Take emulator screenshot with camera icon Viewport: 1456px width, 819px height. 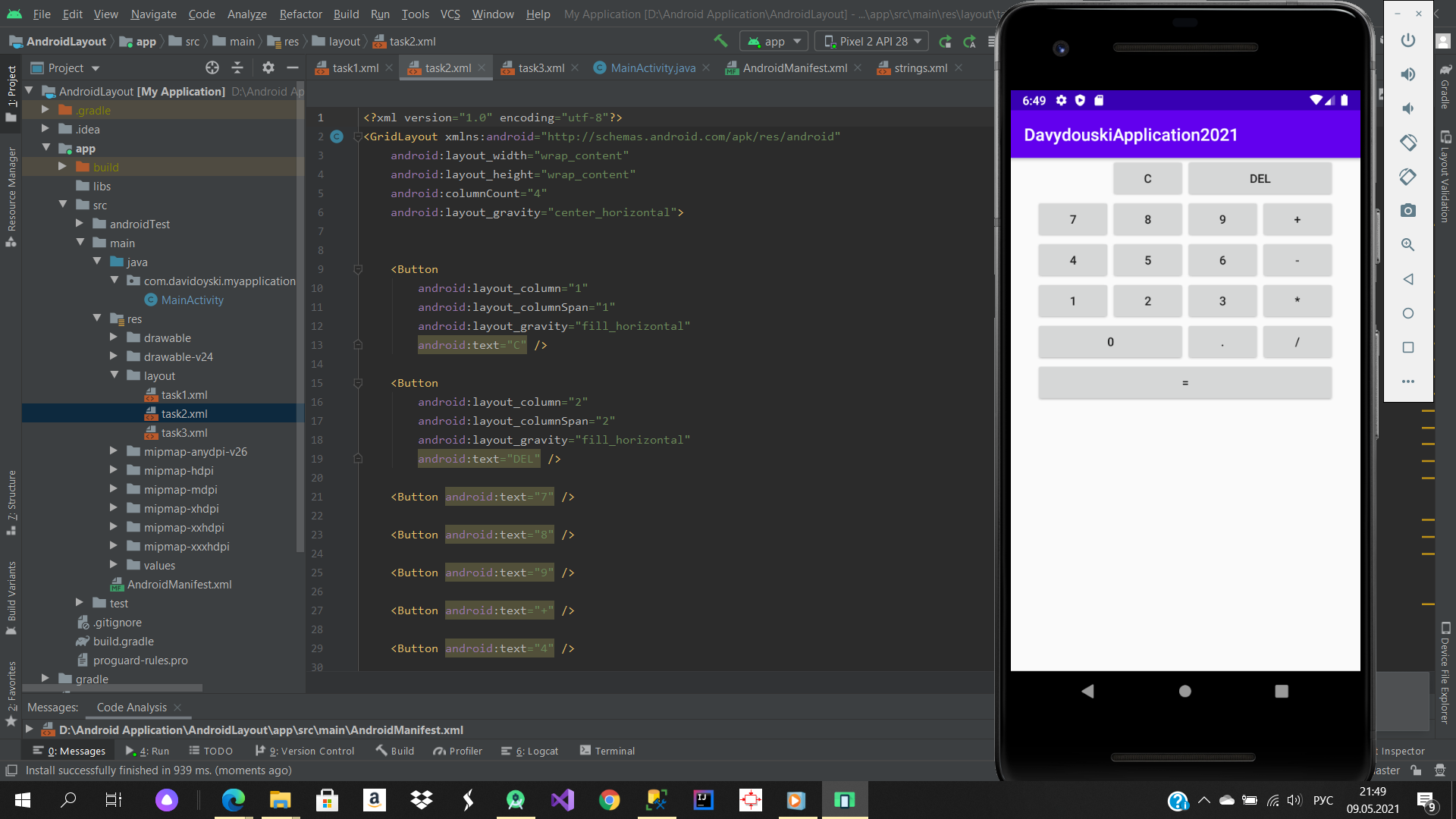click(x=1408, y=211)
